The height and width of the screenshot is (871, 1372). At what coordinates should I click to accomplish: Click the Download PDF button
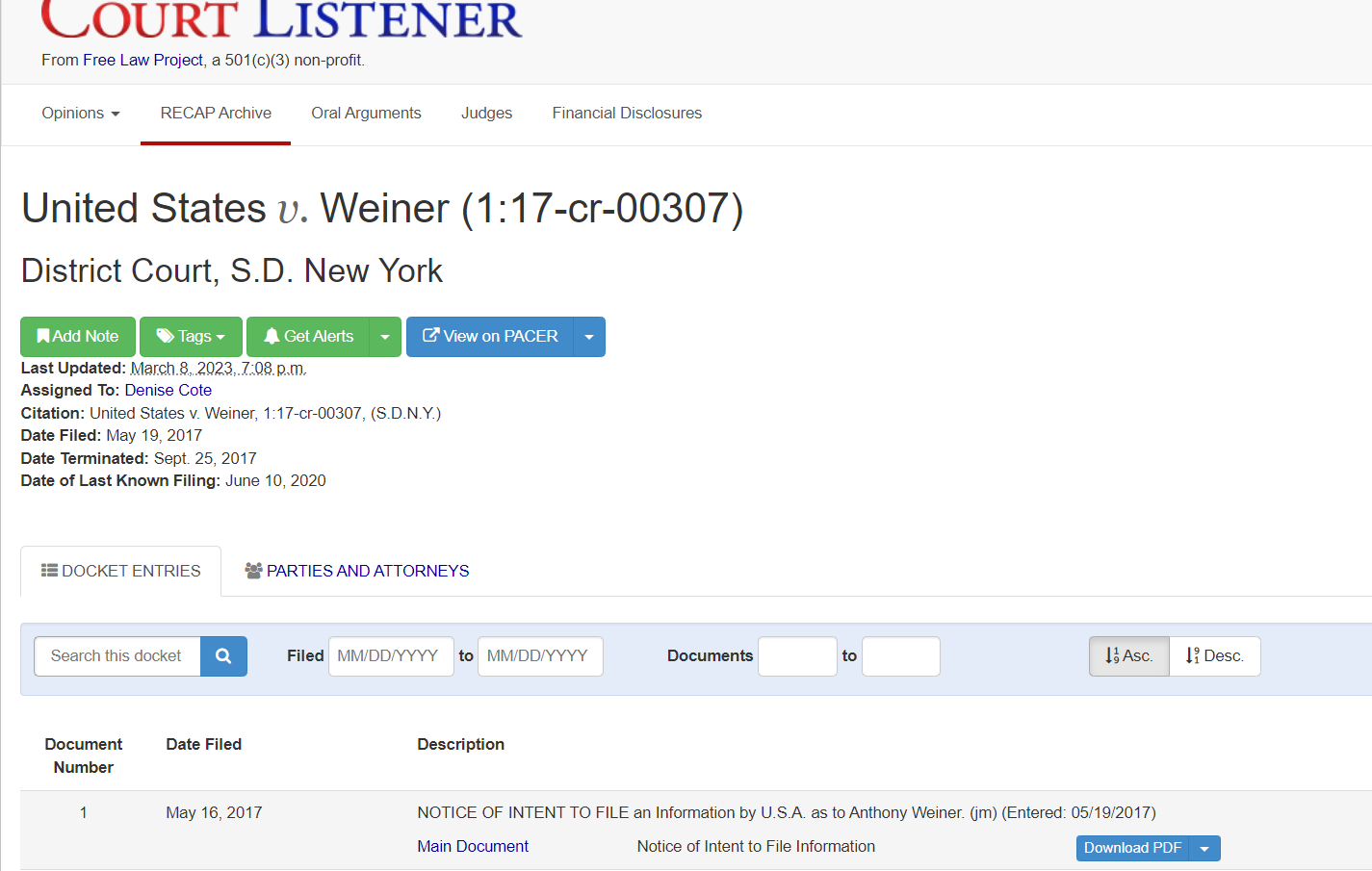[x=1132, y=848]
